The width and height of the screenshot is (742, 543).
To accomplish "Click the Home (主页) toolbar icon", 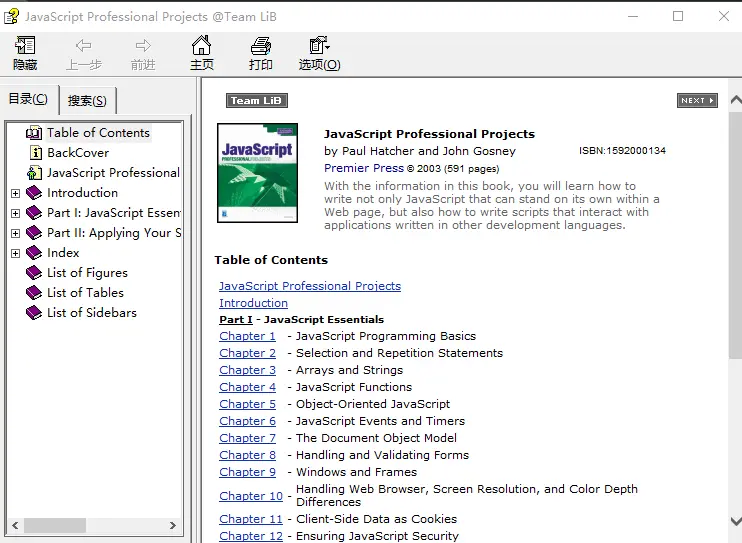I will click(x=201, y=53).
